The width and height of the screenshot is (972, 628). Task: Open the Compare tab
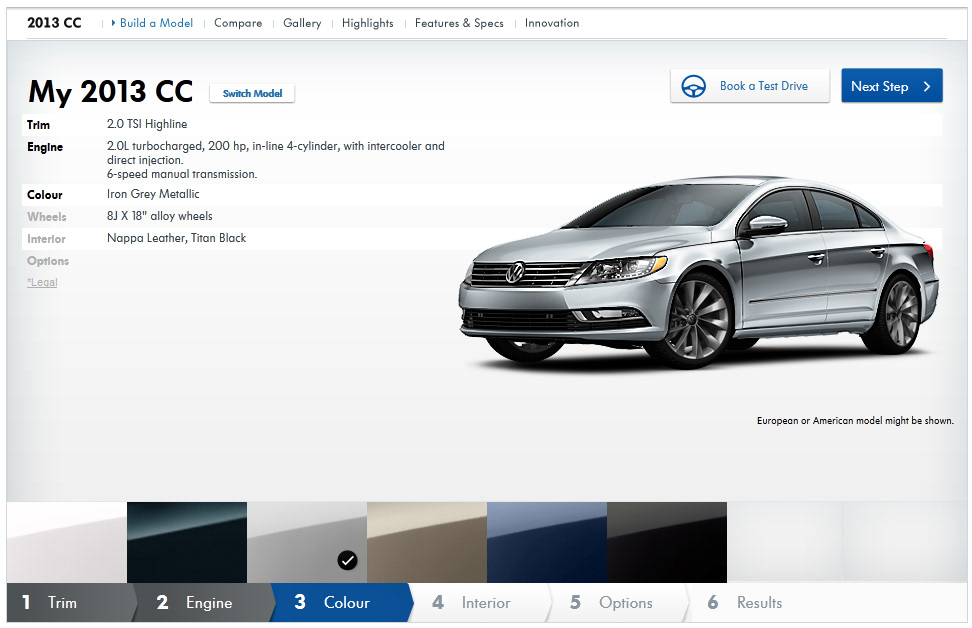point(238,23)
